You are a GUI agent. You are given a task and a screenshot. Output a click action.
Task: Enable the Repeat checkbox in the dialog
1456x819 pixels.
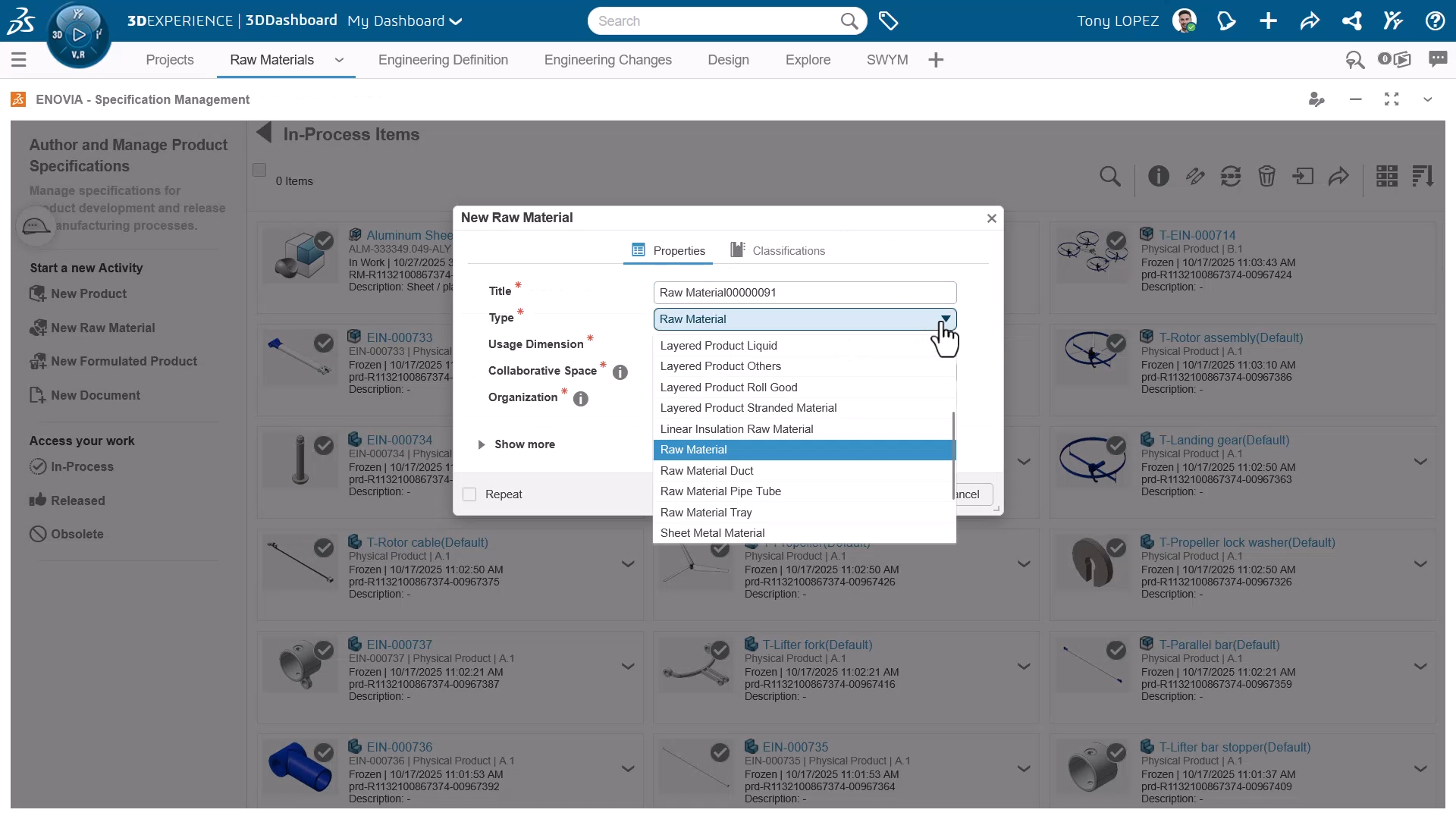coord(470,494)
